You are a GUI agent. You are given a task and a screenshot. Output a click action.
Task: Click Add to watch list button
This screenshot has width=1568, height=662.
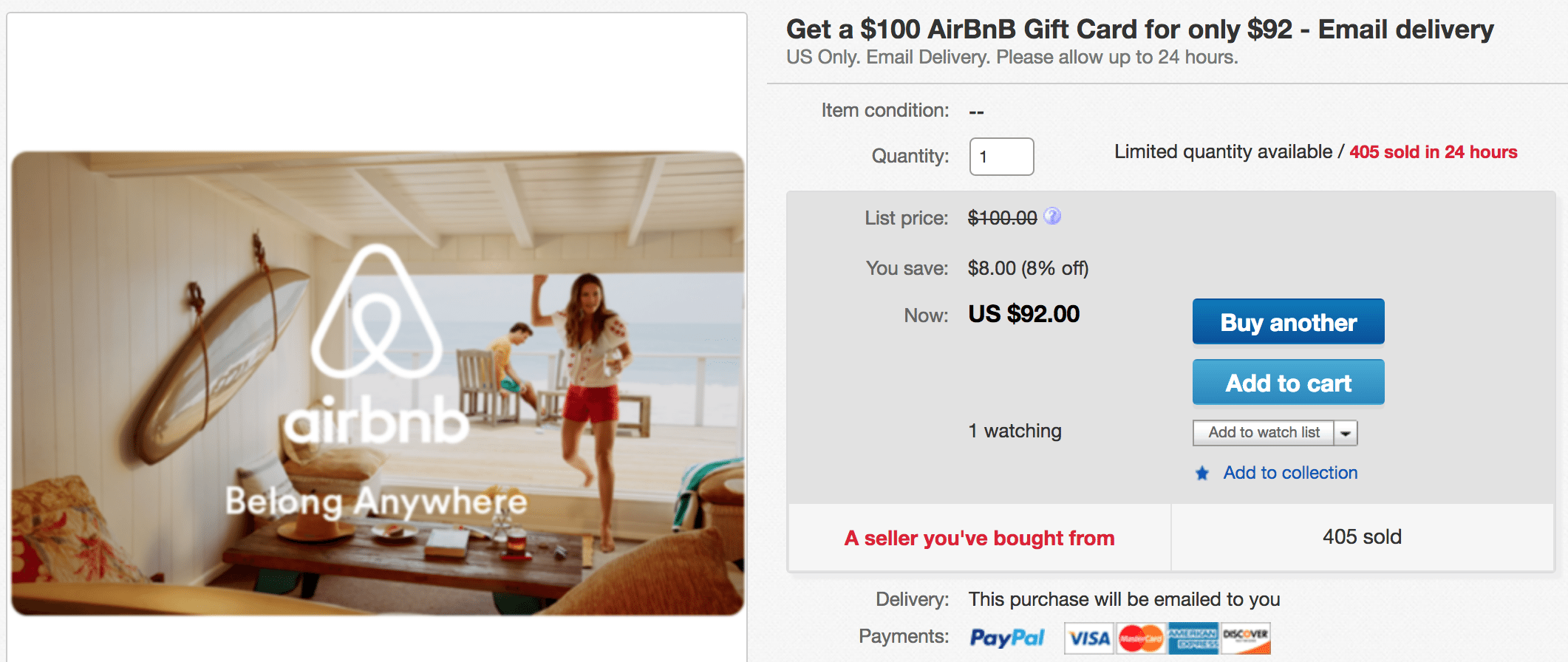click(x=1264, y=433)
